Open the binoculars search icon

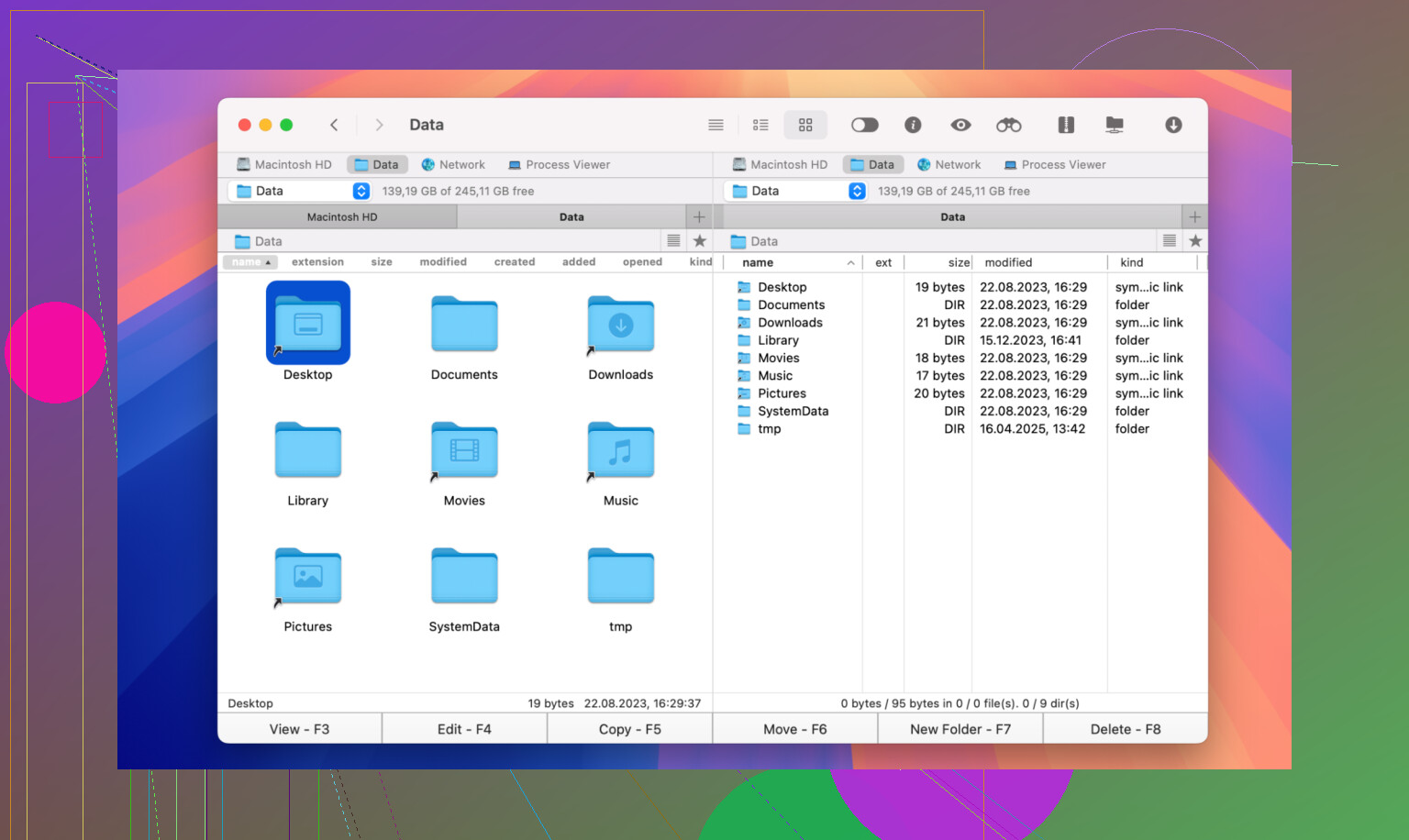(1008, 125)
